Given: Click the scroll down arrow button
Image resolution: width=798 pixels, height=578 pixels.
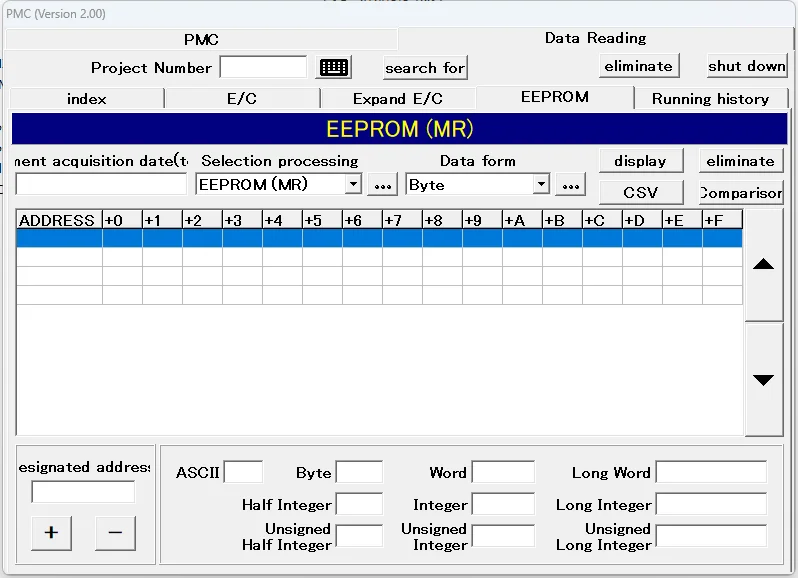Looking at the screenshot, I should (x=763, y=380).
